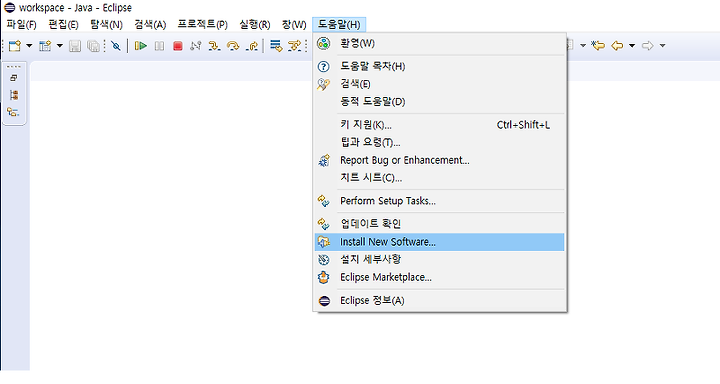Viewport: 720px width, 384px height.
Task: Select 도움말 목차(H) menu entry
Action: pyautogui.click(x=439, y=67)
